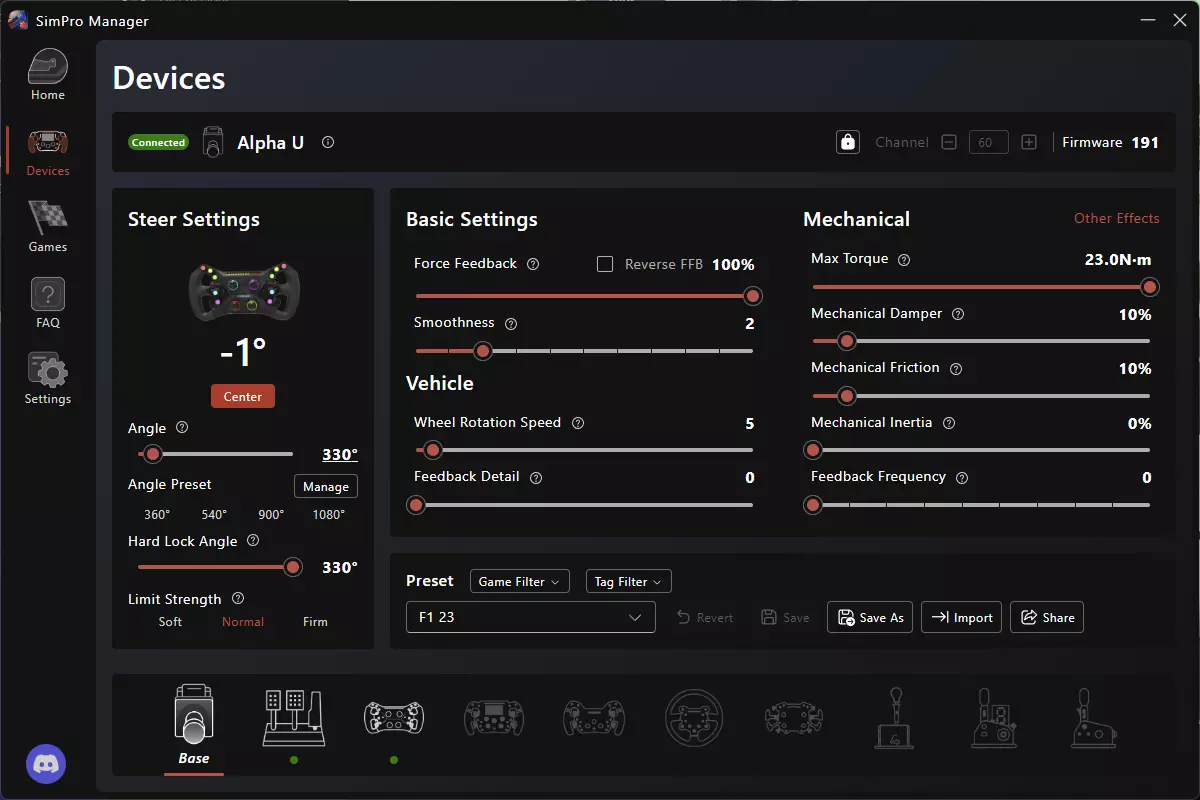Select the active steering wheel with green dot

click(x=394, y=718)
